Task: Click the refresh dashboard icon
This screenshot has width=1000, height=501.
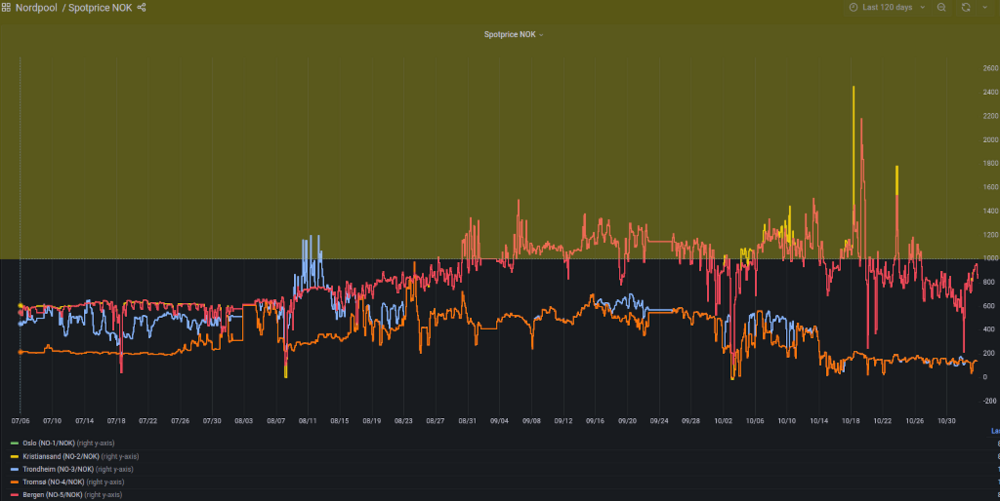Action: click(965, 7)
